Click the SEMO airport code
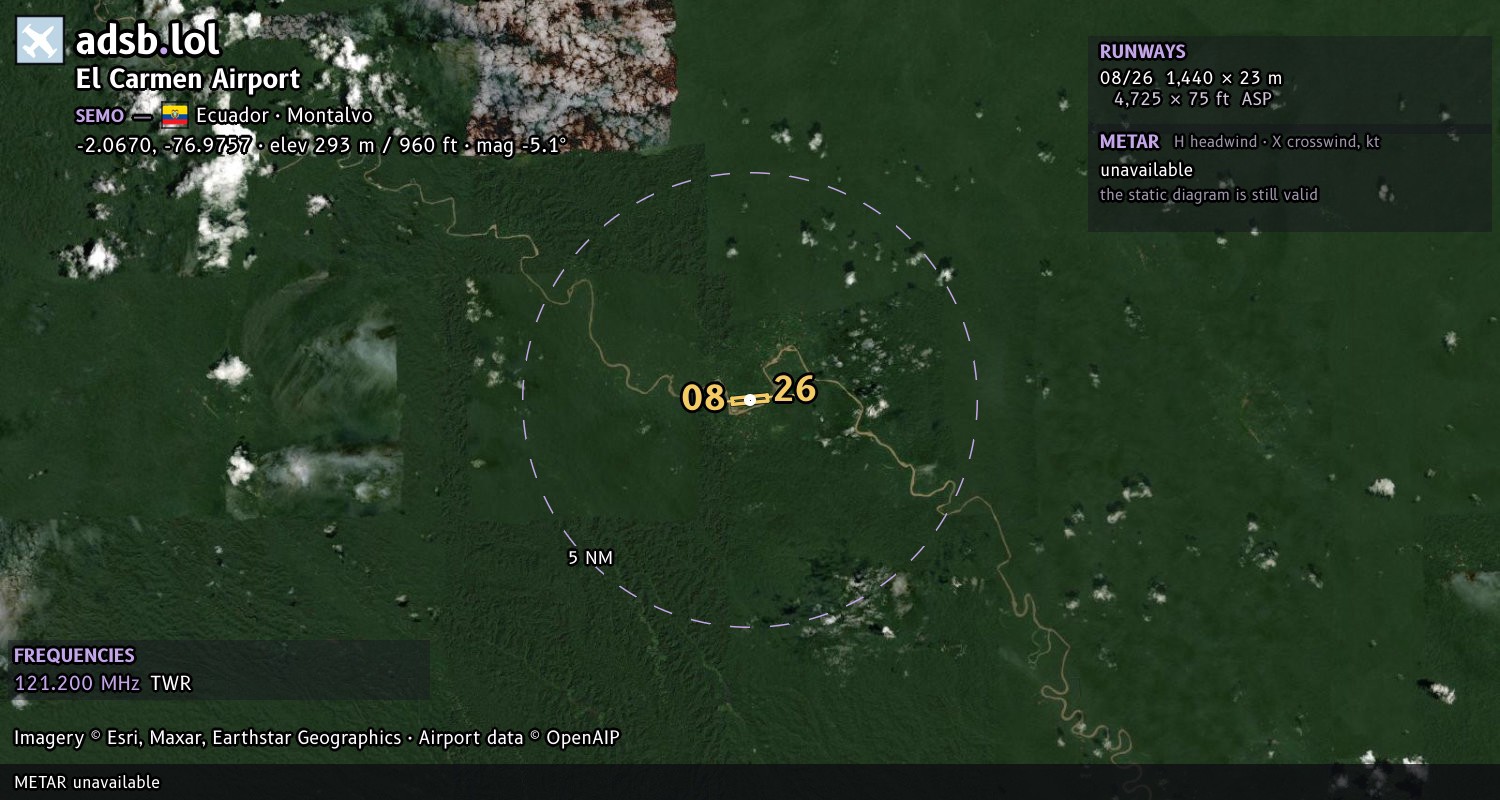Screen dimensions: 1500x800 [100, 116]
